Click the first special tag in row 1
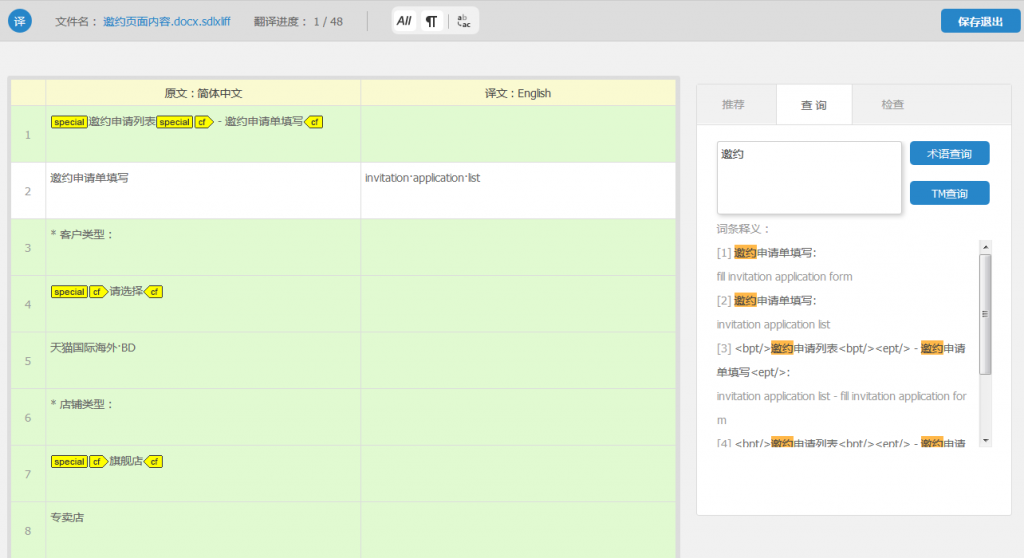This screenshot has width=1024, height=558. [x=69, y=122]
